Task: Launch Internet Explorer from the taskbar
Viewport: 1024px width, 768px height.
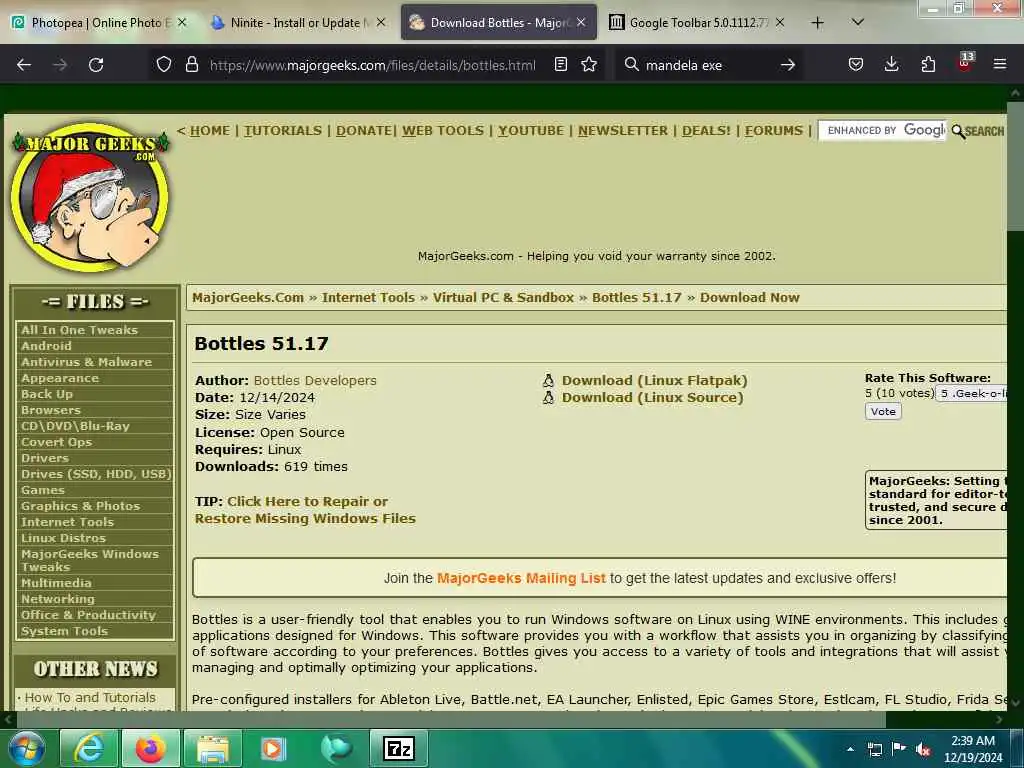Action: pos(89,748)
